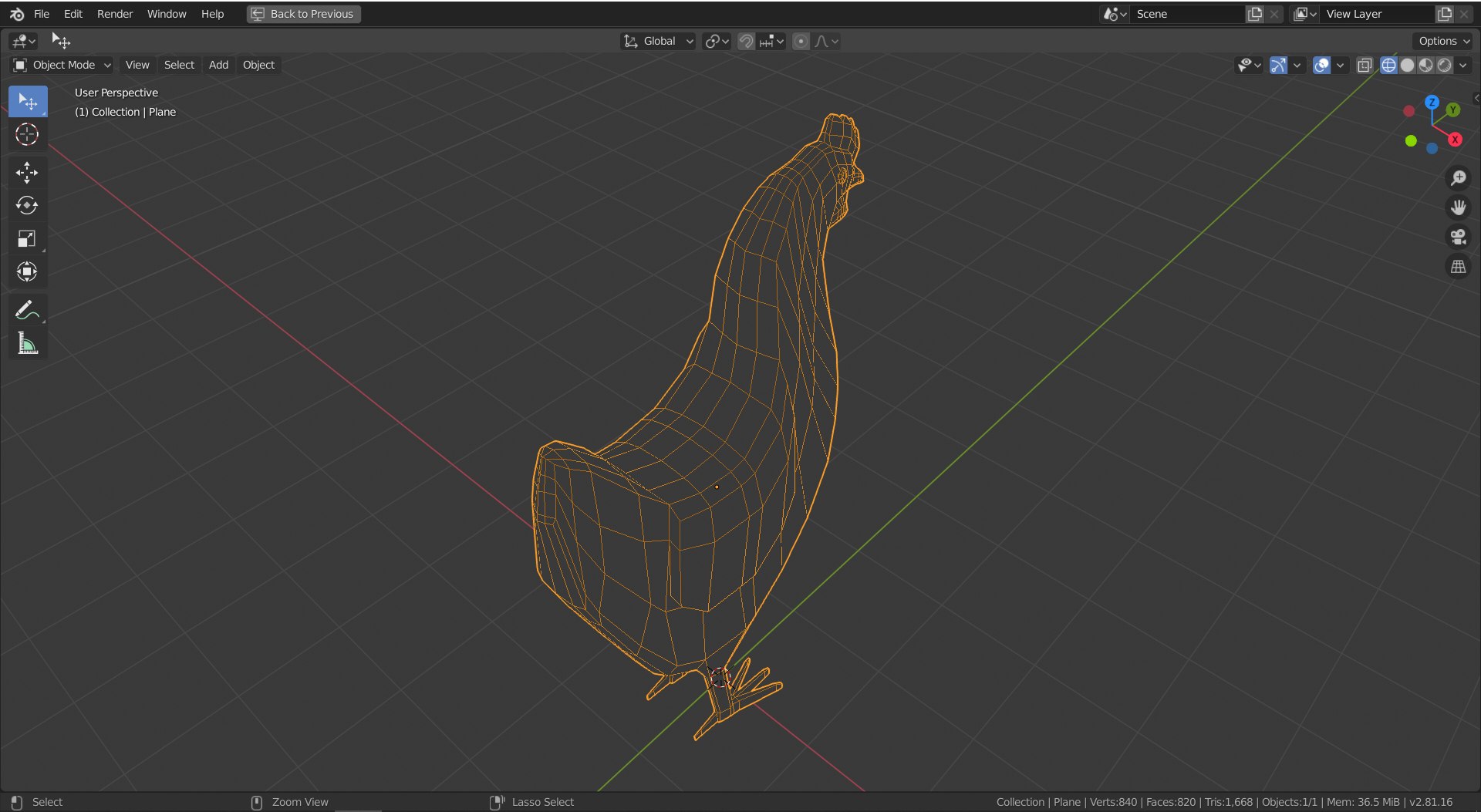
Task: Switch to solid shading
Action: (x=1407, y=66)
